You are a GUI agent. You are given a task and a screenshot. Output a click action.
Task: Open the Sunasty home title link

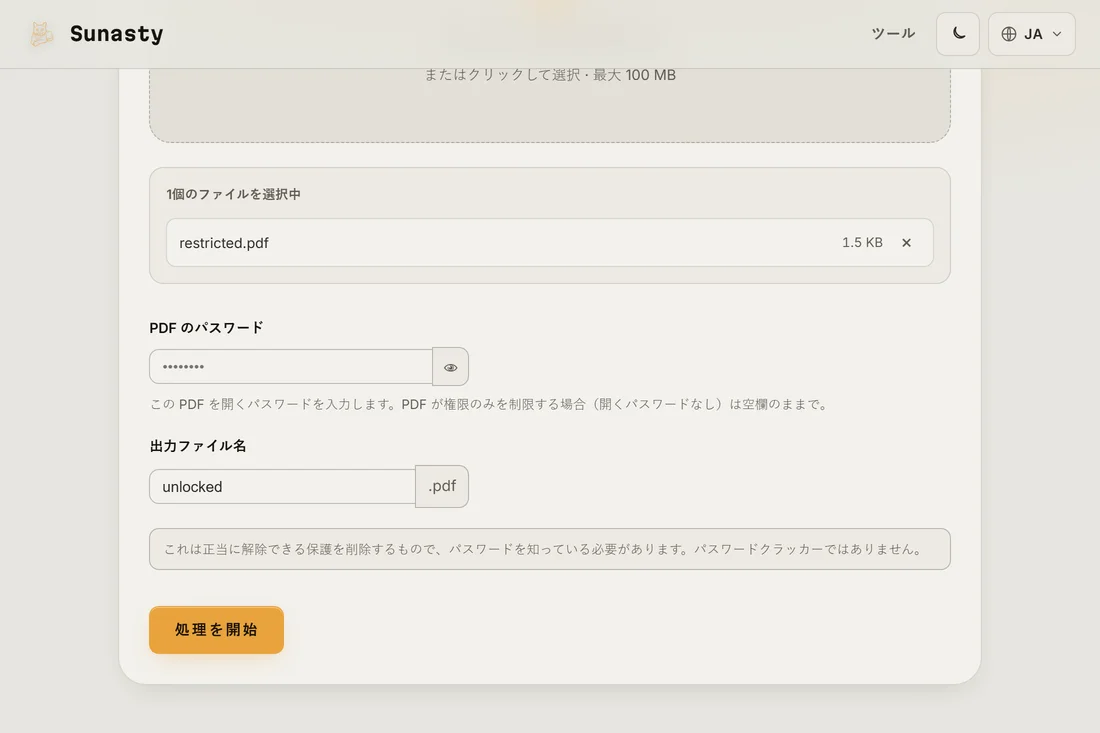tap(116, 34)
